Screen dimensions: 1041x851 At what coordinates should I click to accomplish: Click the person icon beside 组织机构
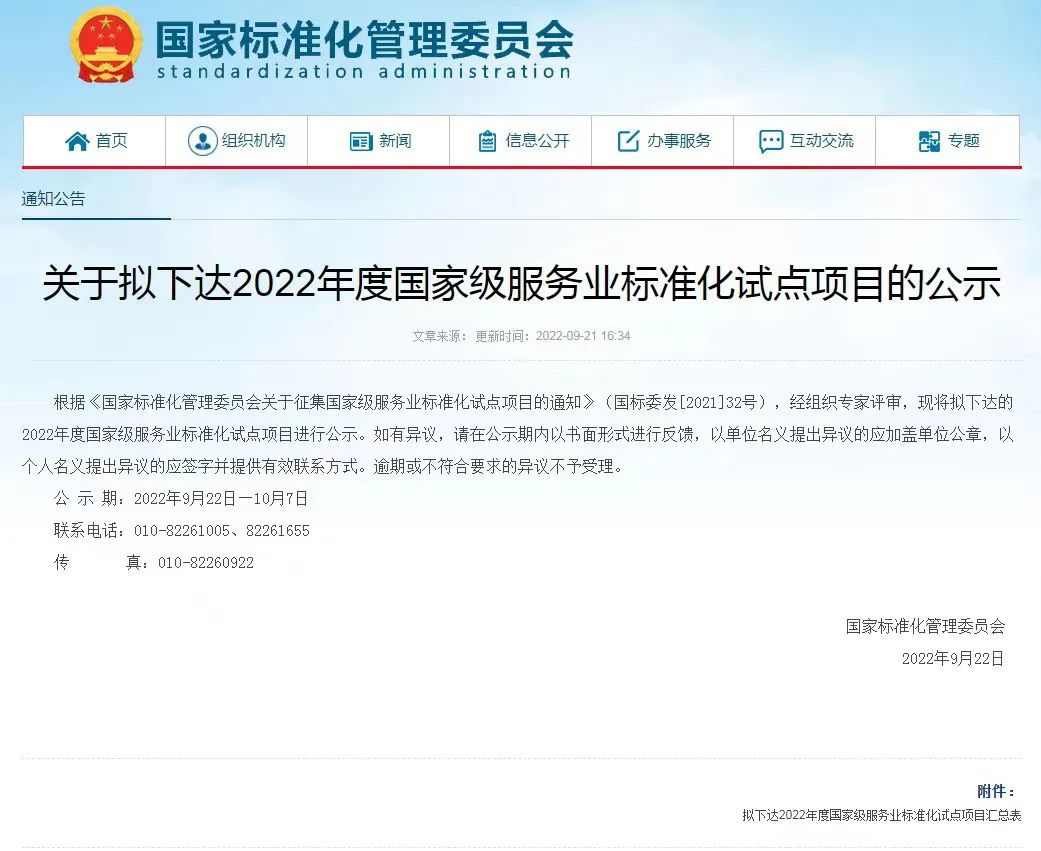tap(202, 141)
